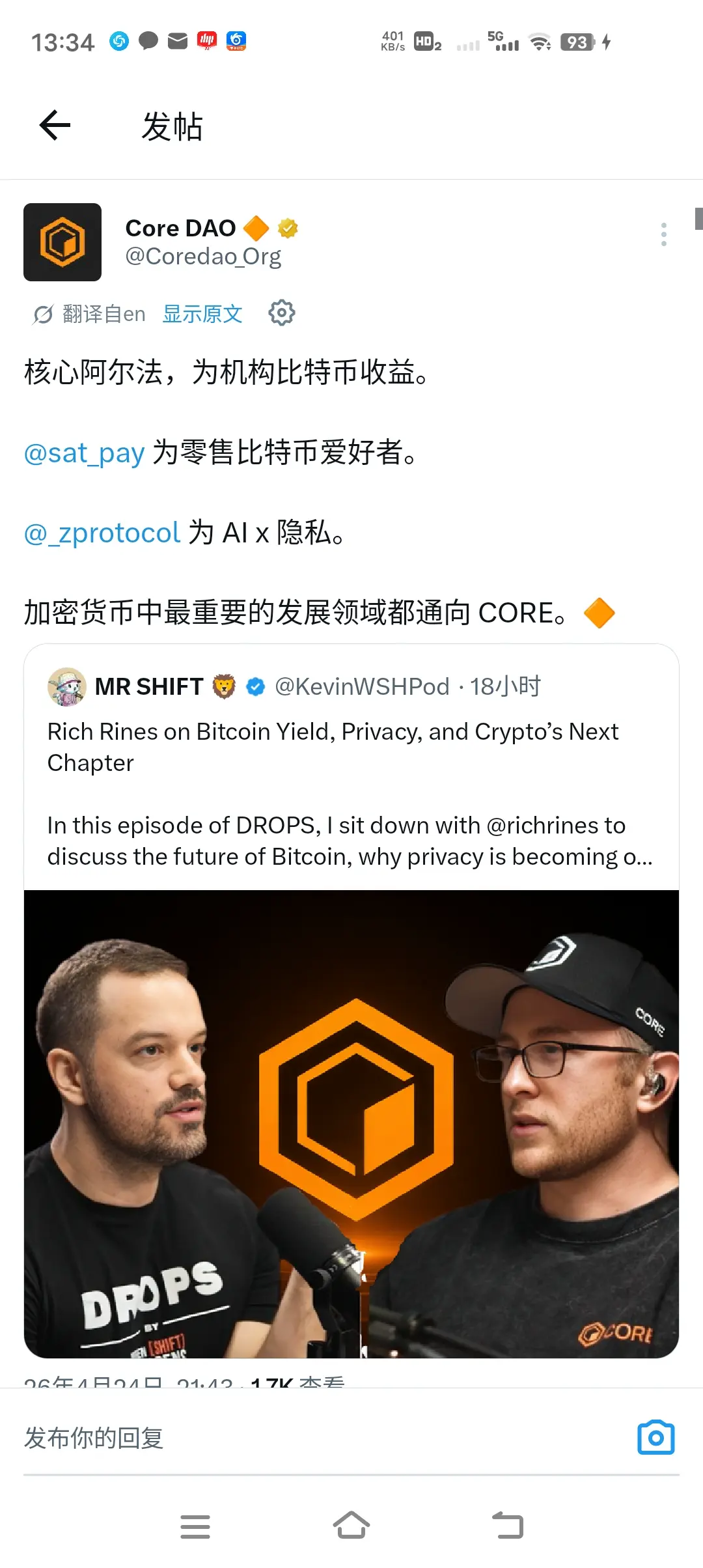The height and width of the screenshot is (1568, 703).
Task: Open the @_zprotocol mention link
Action: (x=102, y=533)
